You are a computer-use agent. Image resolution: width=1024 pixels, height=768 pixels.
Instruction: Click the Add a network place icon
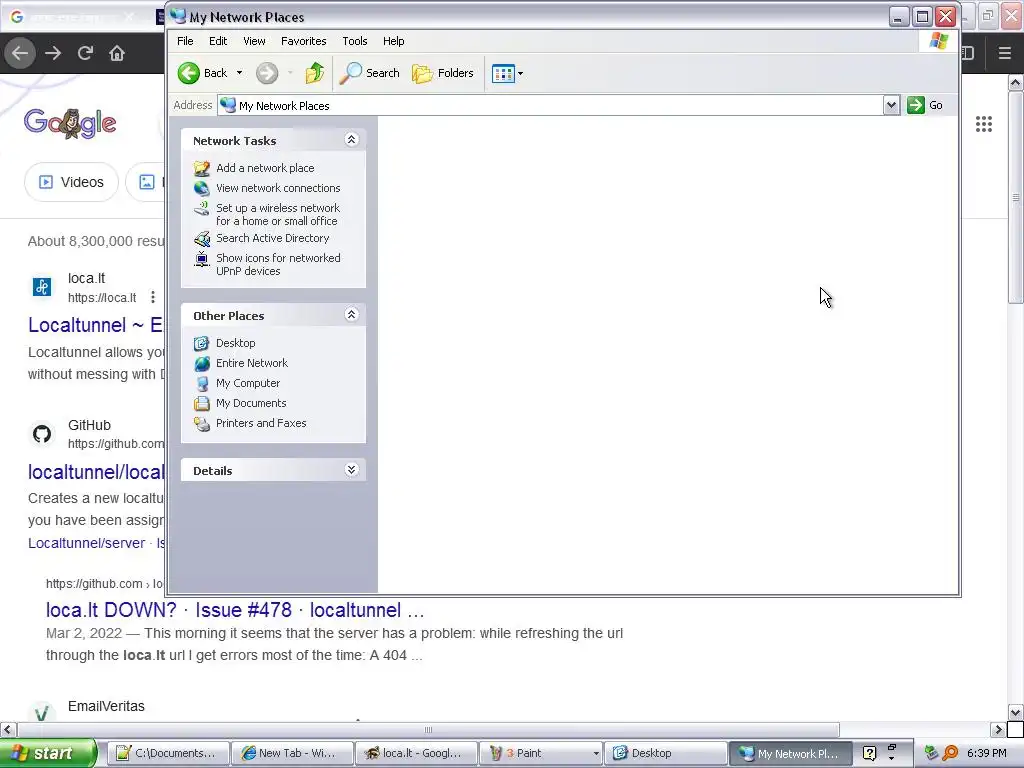coord(202,168)
